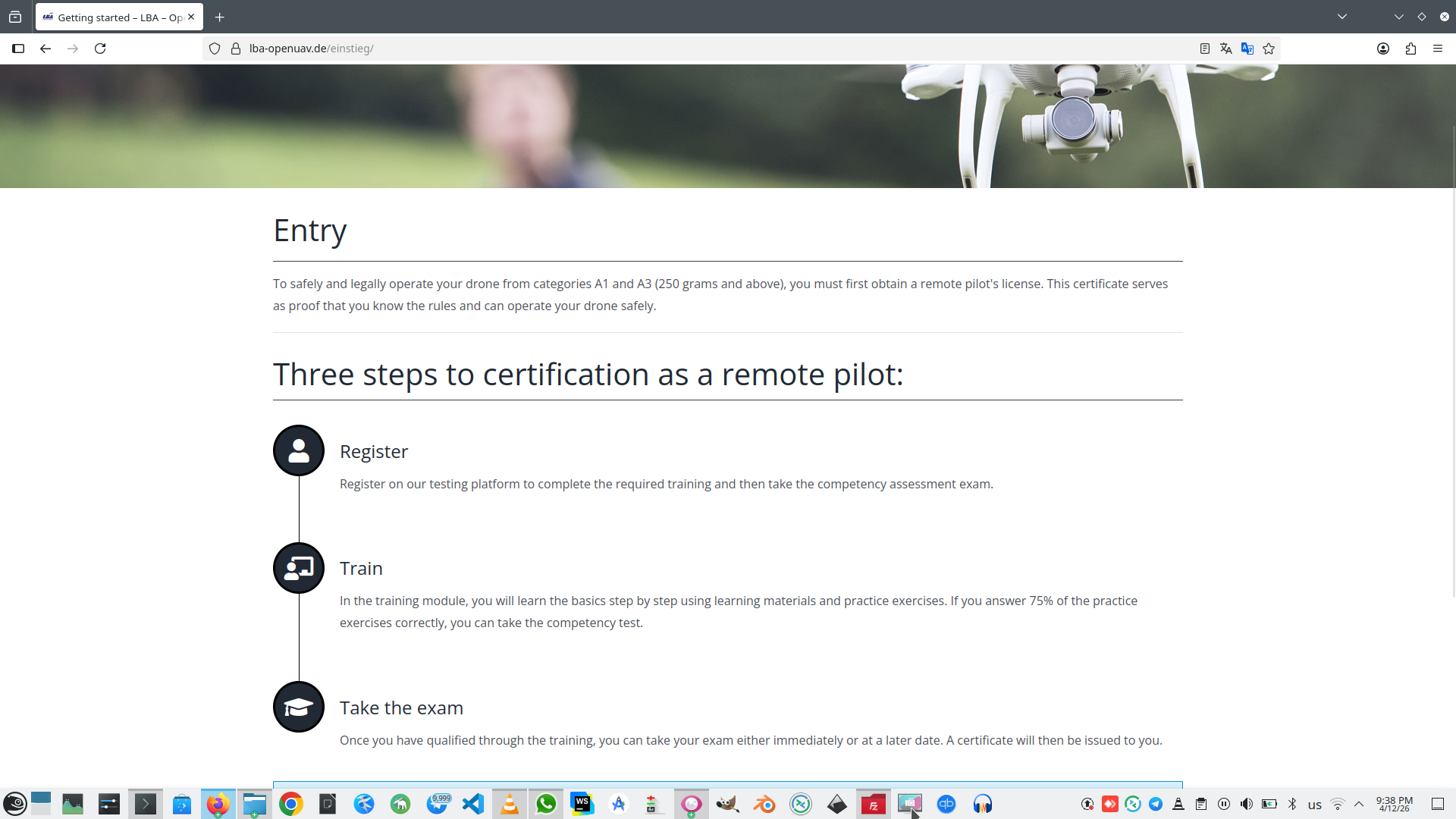1456x819 pixels.
Task: Click the graduation cap exam icon
Action: (x=299, y=707)
